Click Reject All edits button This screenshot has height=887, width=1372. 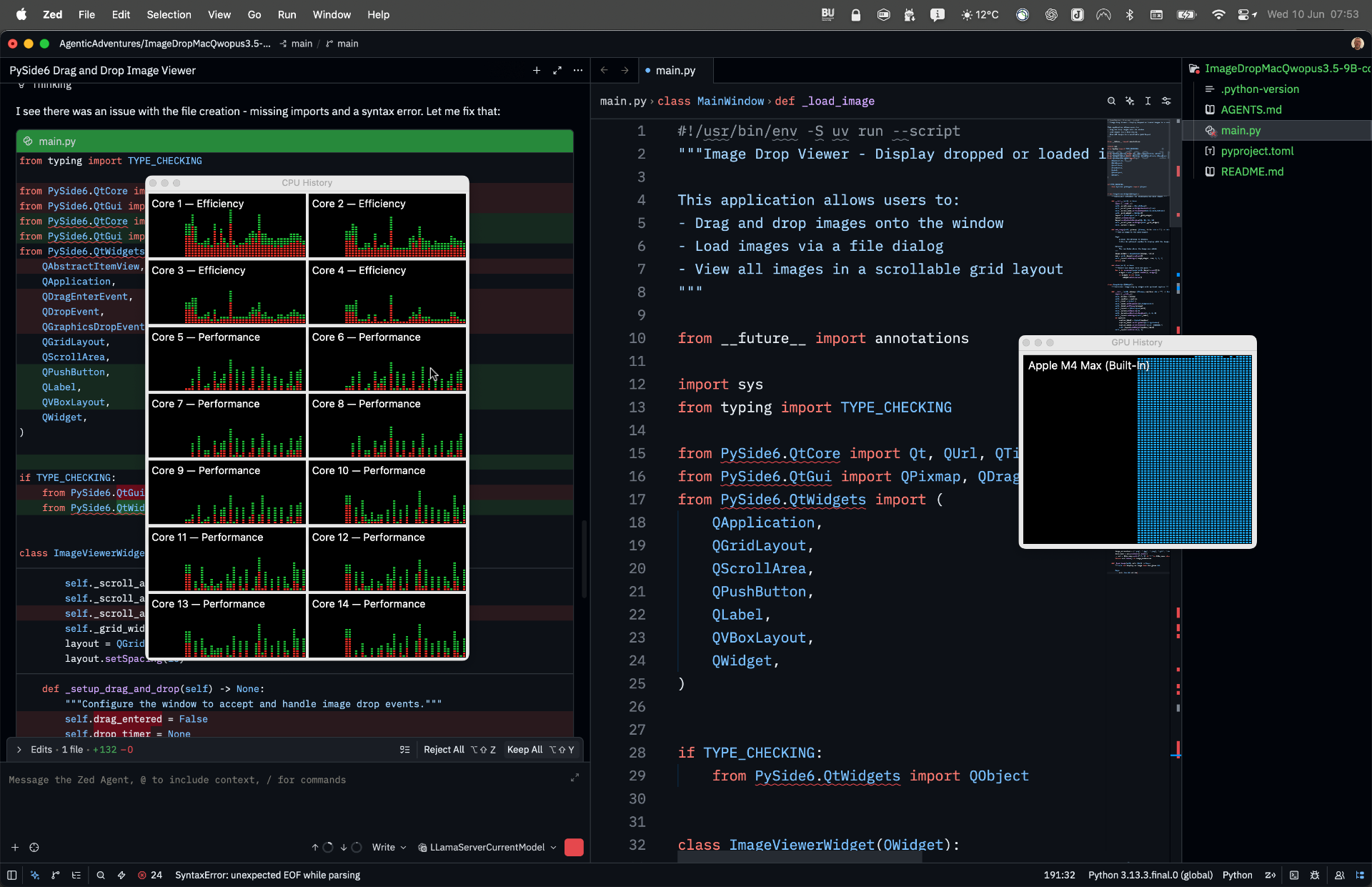tap(459, 750)
